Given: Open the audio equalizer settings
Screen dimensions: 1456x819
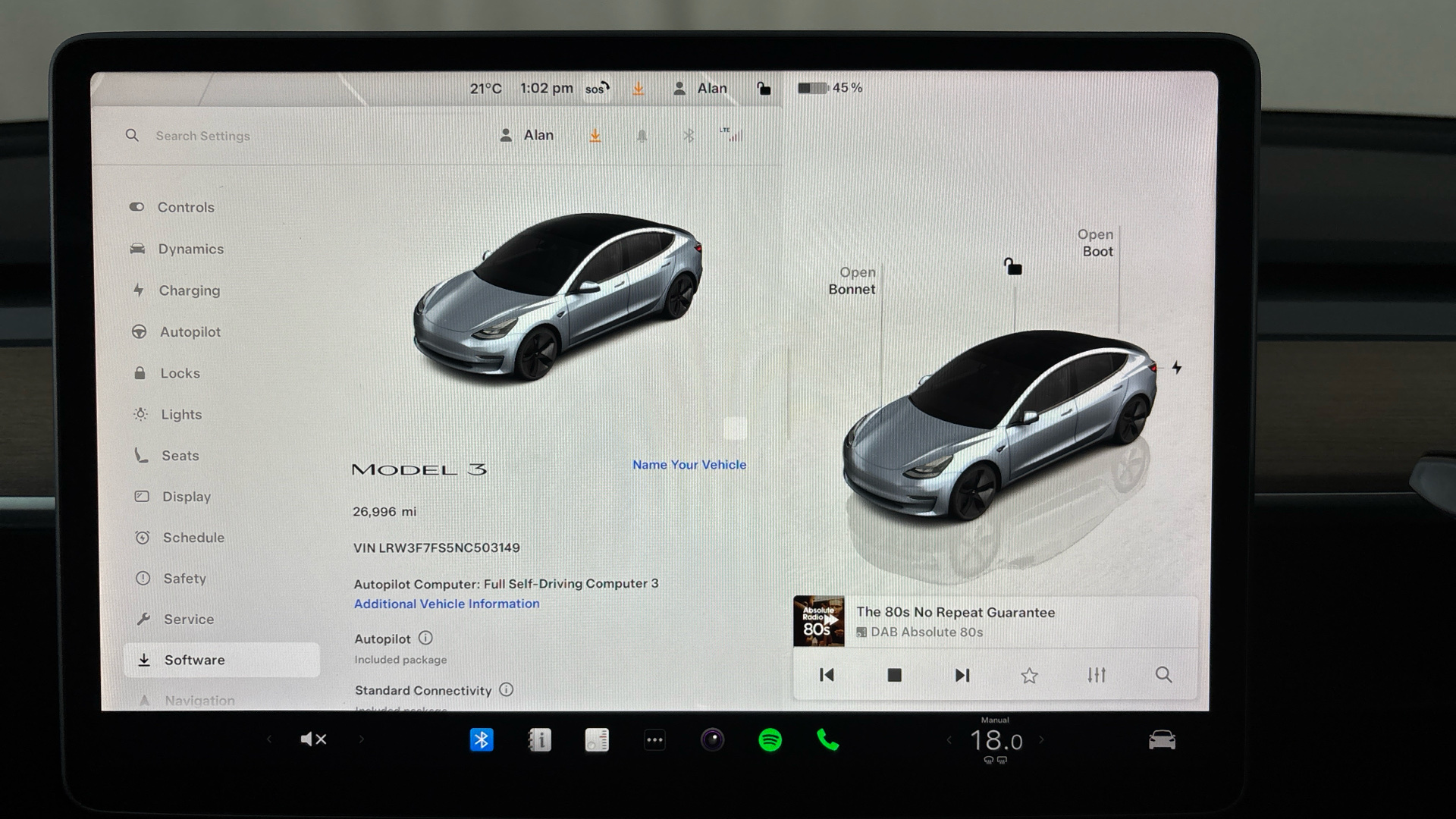Looking at the screenshot, I should coord(1097,675).
